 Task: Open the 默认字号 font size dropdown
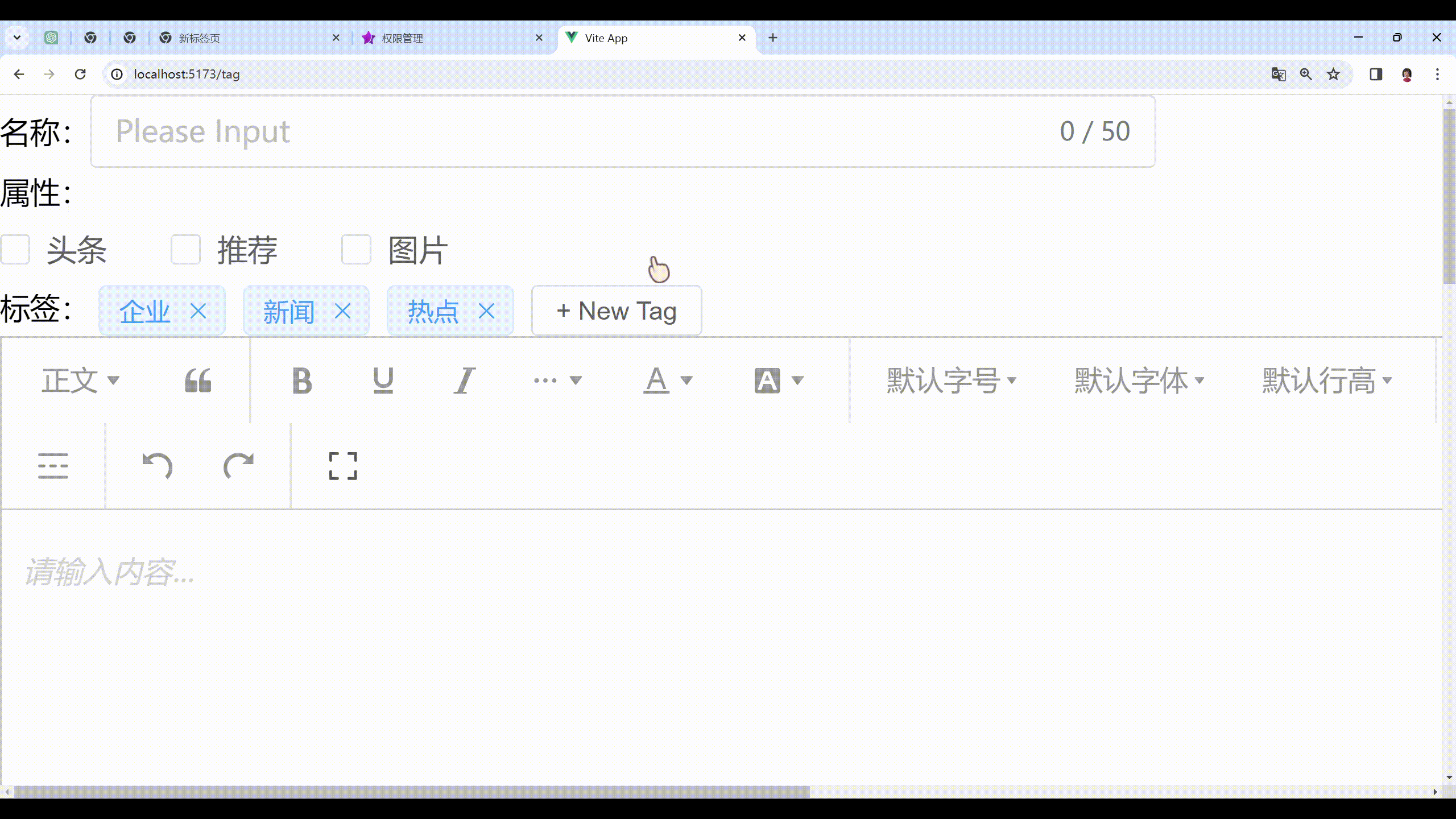(x=952, y=380)
